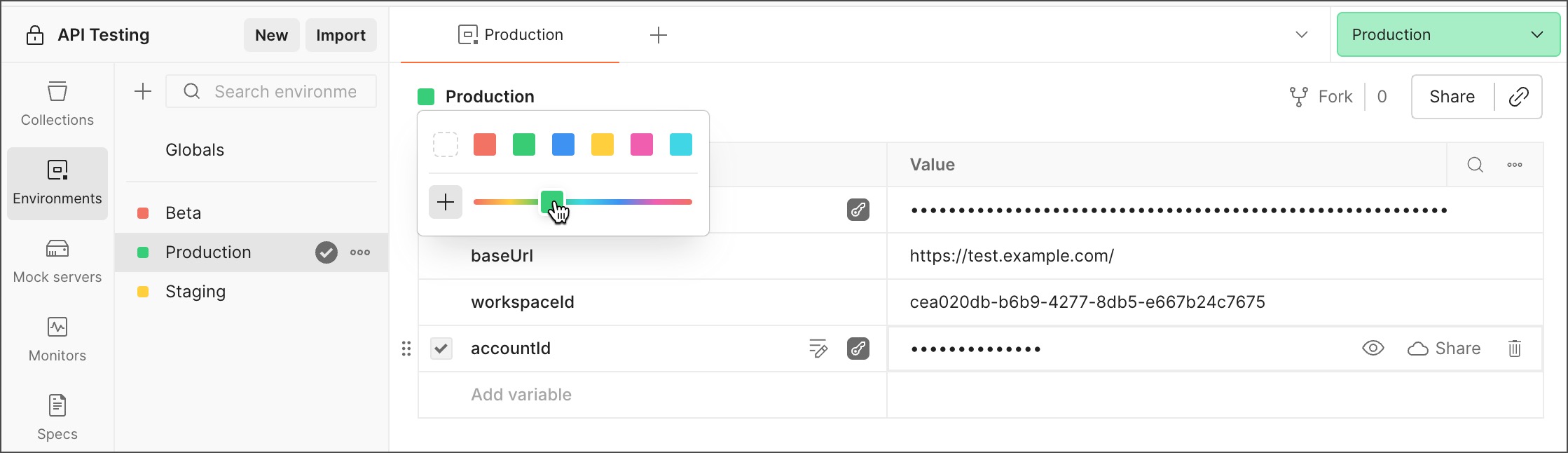Reveal the masked accountId value

(1373, 348)
